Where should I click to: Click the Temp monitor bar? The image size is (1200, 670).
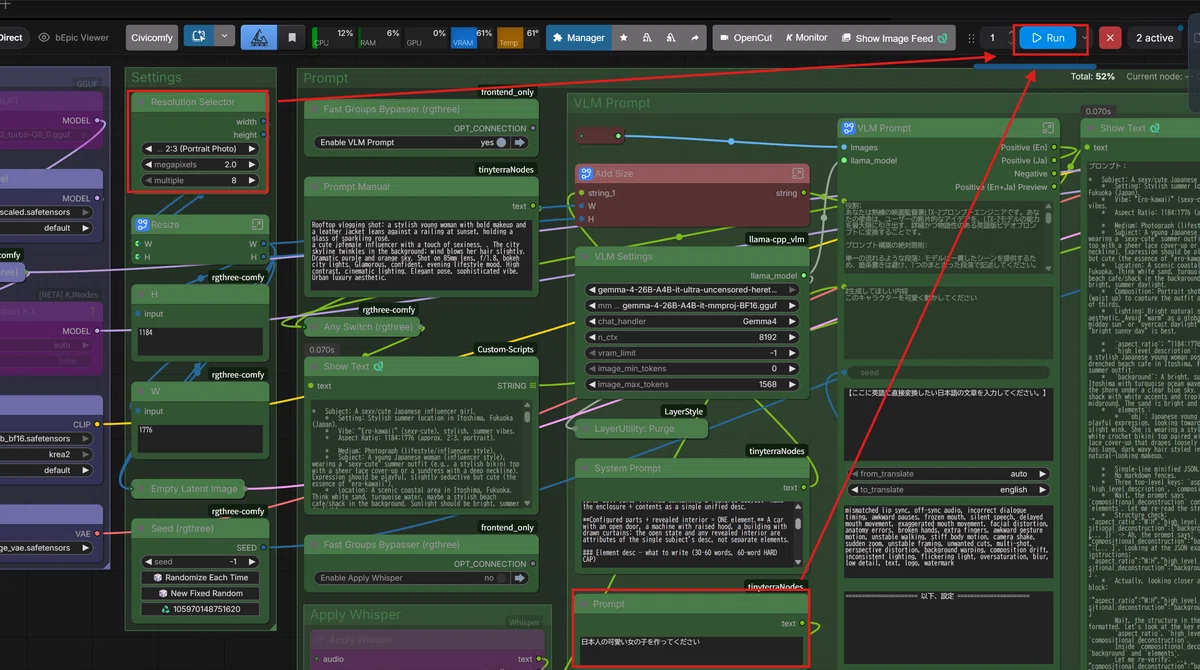tap(518, 37)
